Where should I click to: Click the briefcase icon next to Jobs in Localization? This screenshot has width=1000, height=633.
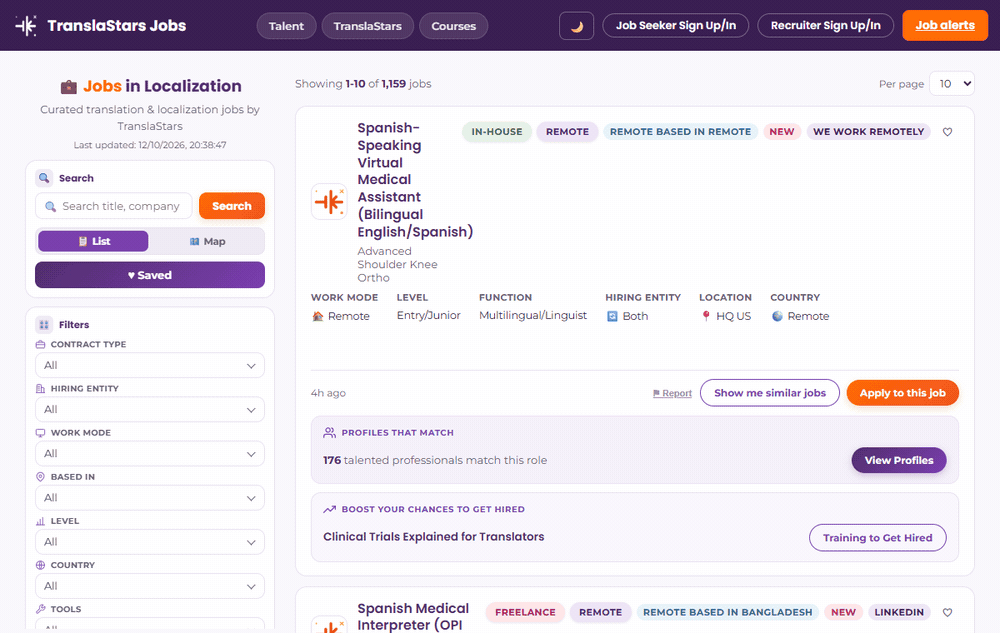click(69, 87)
